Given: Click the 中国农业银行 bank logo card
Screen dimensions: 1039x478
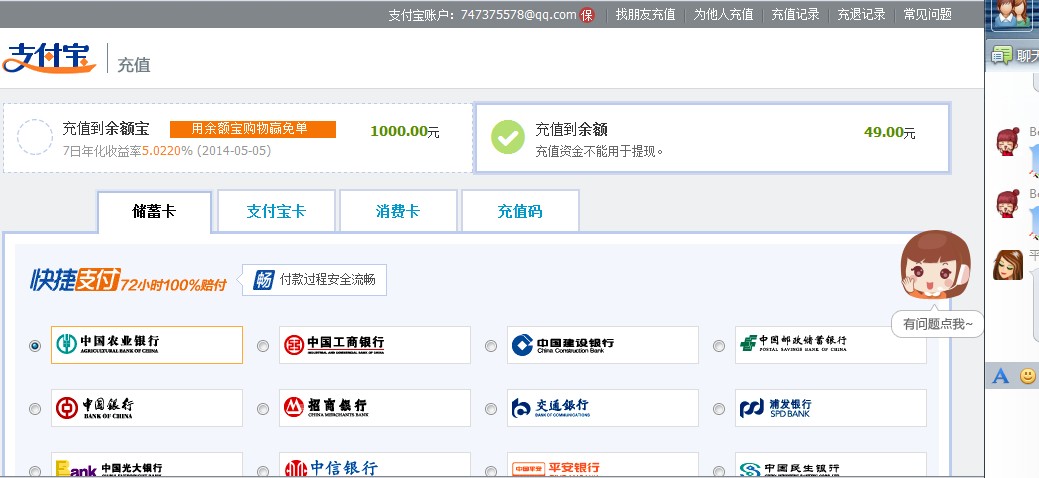Looking at the screenshot, I should (x=147, y=345).
